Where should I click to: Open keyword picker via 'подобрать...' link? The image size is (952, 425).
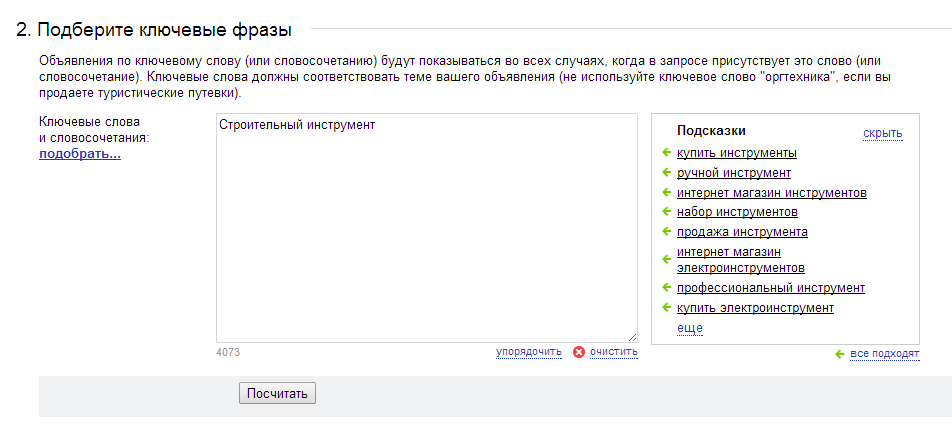click(80, 154)
